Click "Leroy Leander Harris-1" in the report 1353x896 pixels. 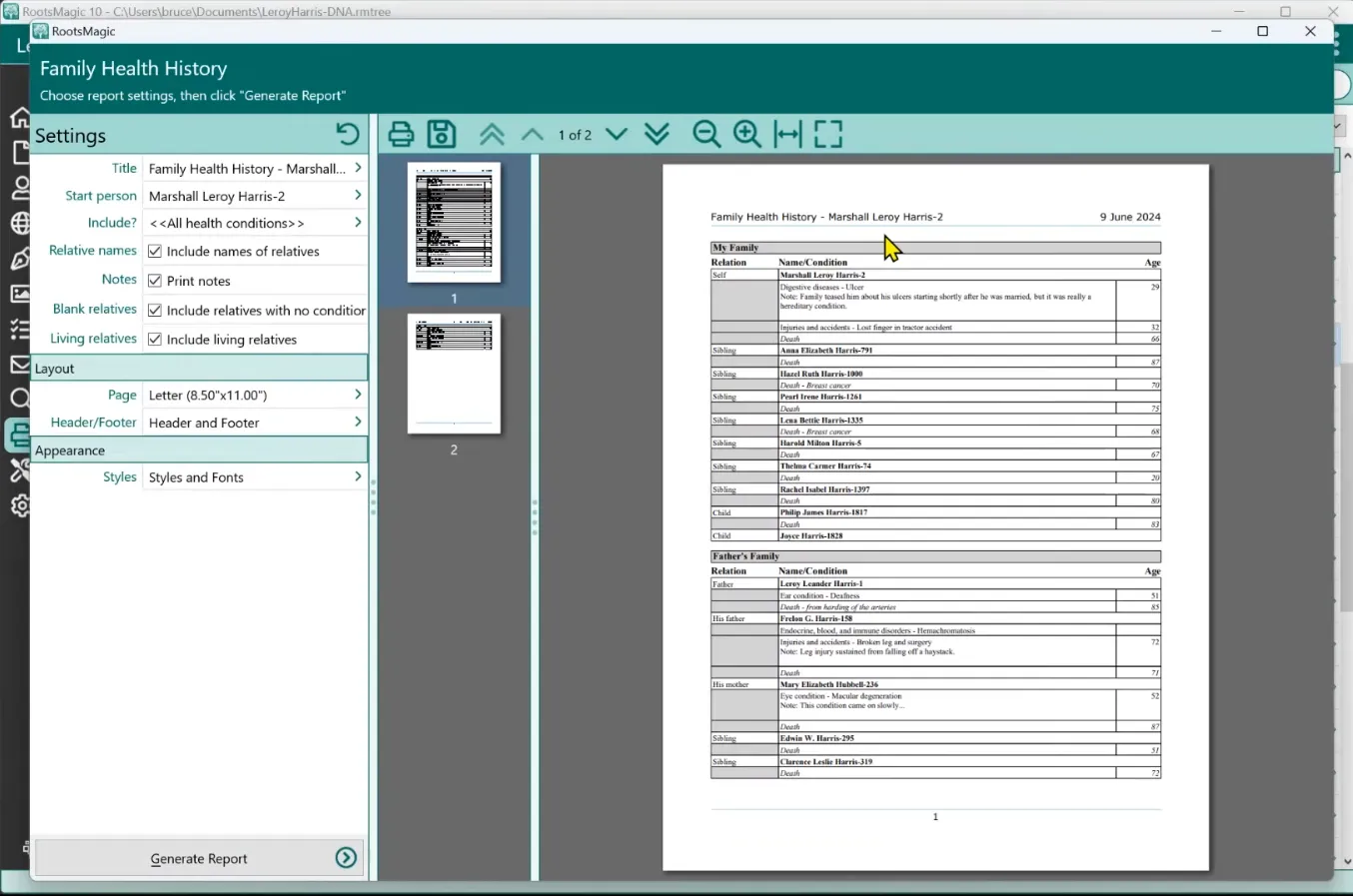click(821, 583)
